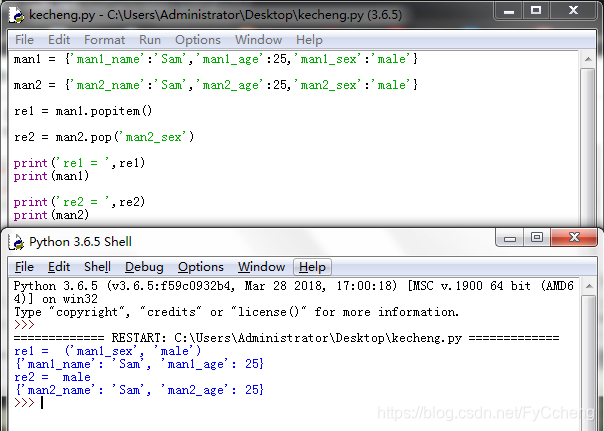Click output line 're2 = male'
The image size is (604, 431).
tap(52, 377)
